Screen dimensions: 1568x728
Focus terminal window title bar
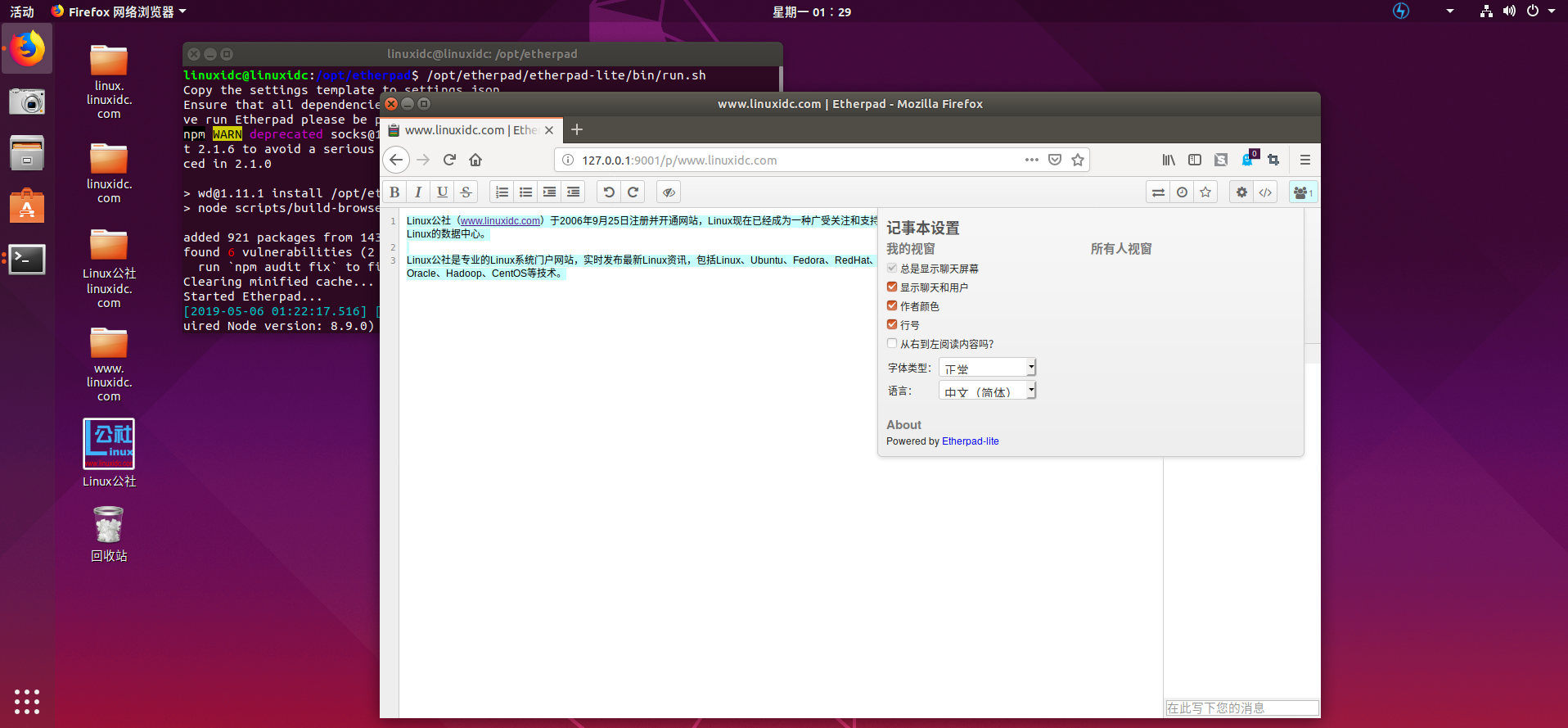482,54
